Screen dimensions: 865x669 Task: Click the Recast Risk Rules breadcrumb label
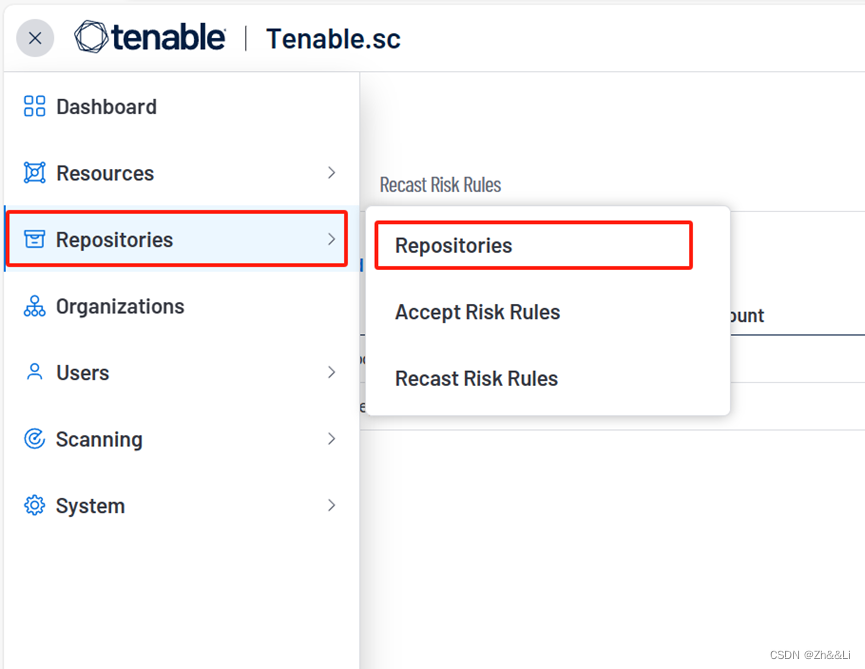click(440, 184)
